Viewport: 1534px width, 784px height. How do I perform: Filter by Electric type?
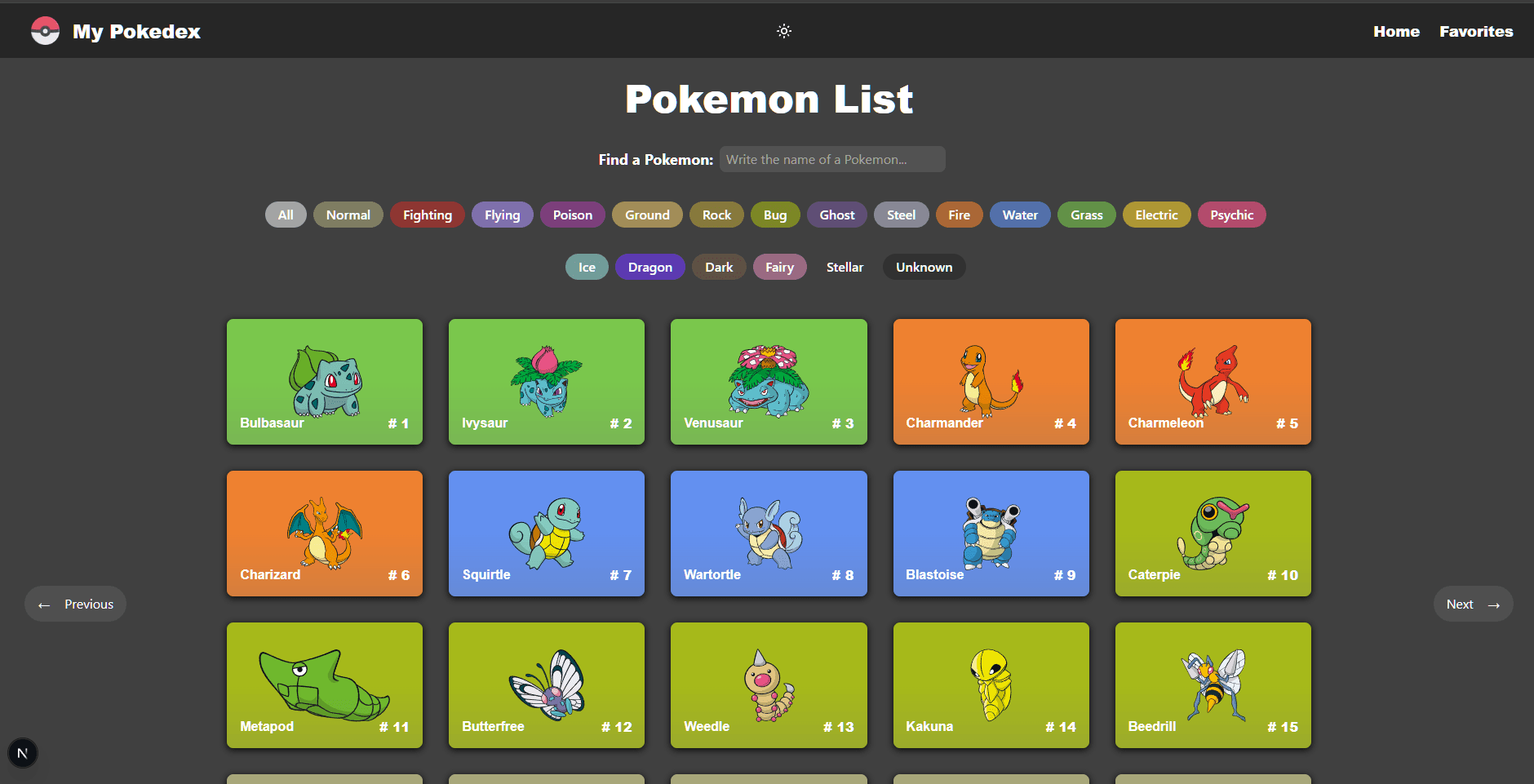[x=1157, y=215]
